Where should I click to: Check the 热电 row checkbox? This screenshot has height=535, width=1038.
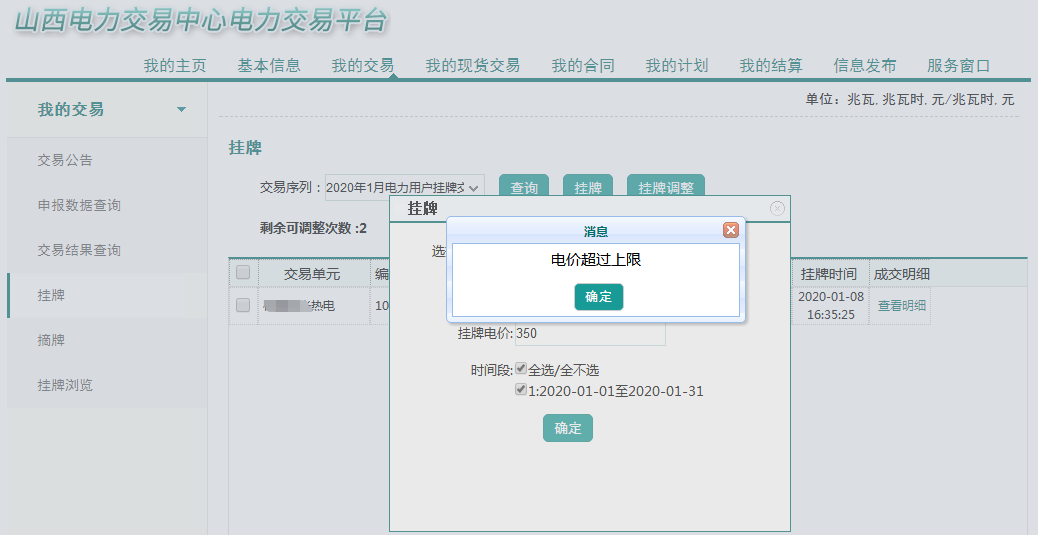click(243, 305)
